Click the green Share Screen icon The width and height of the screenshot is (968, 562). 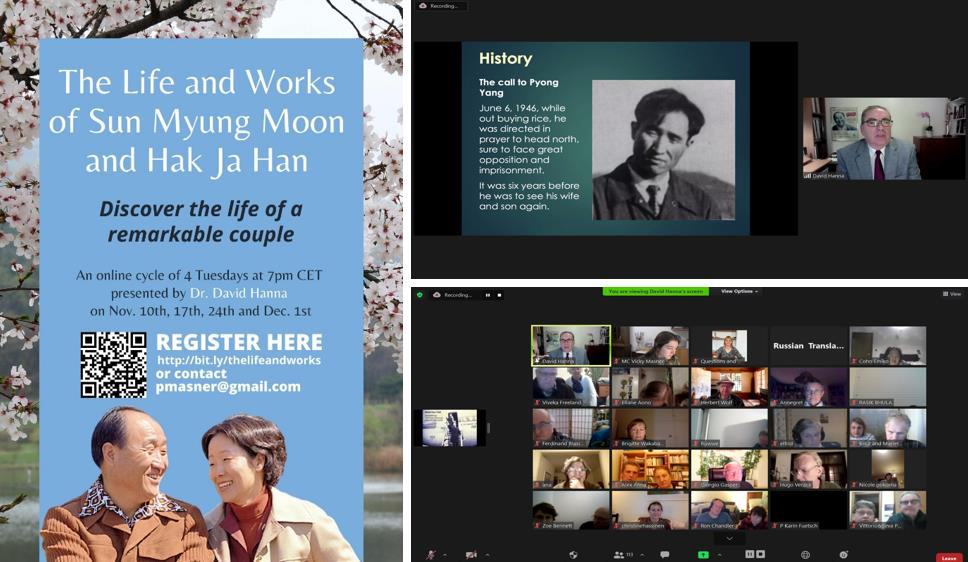(x=703, y=554)
